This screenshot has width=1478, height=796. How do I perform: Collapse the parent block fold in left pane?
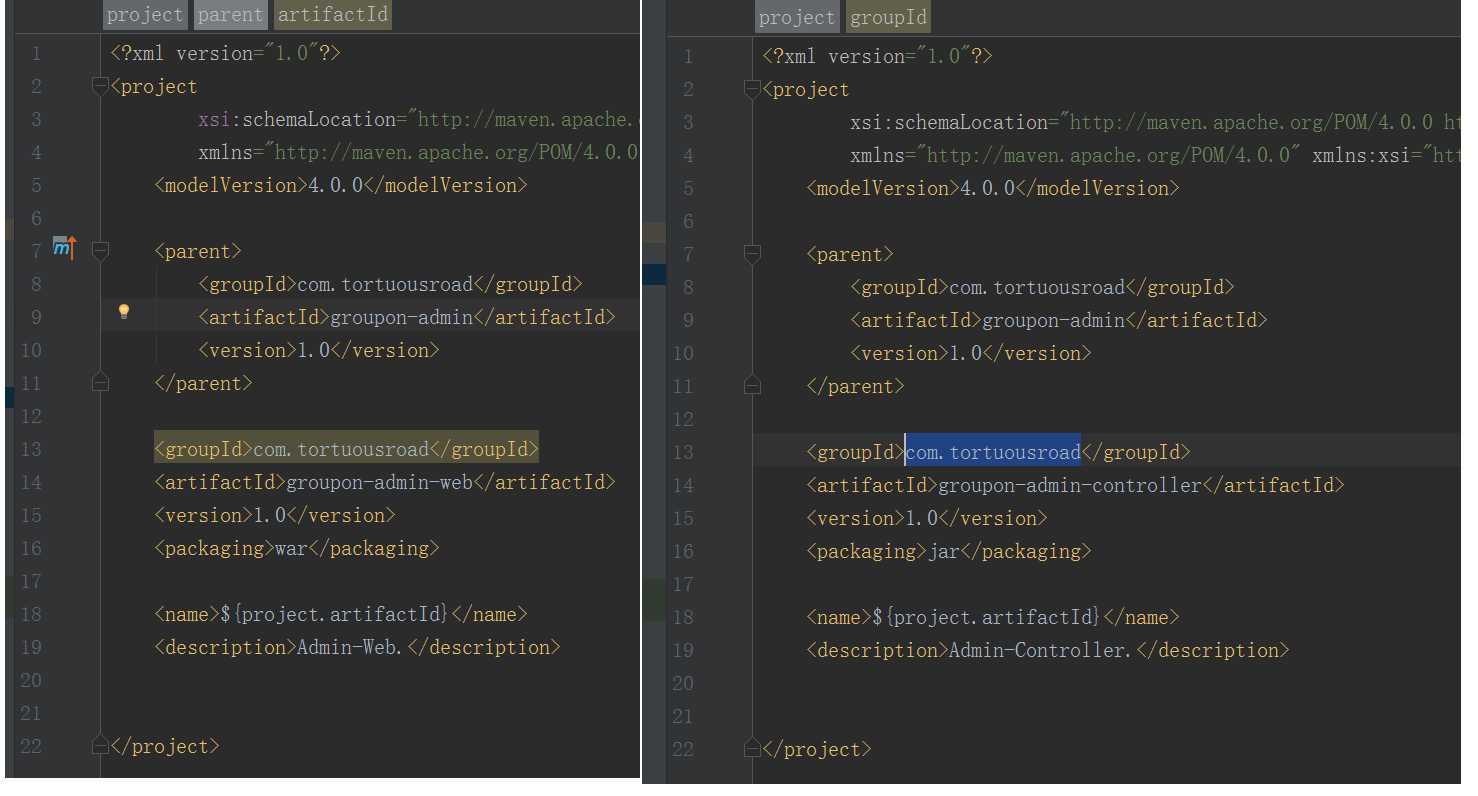99,252
